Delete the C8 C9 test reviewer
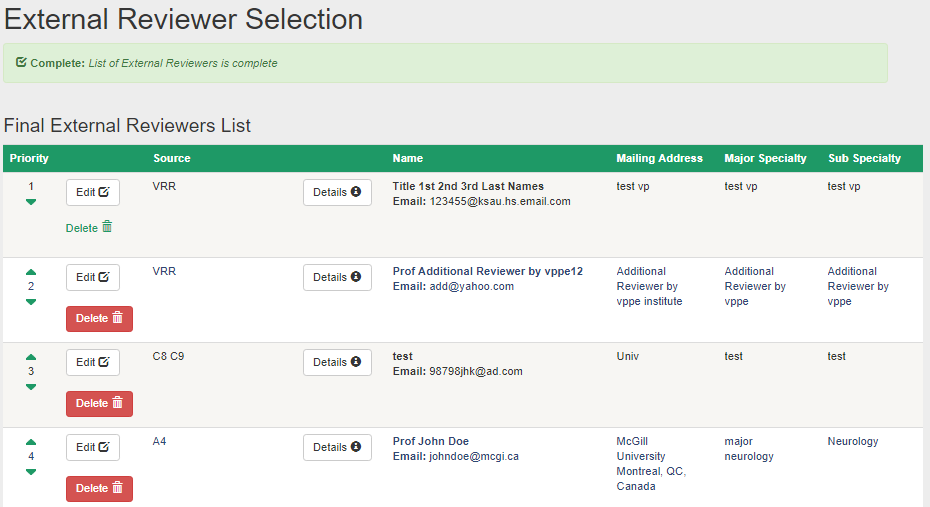Image resolution: width=930 pixels, height=507 pixels. click(99, 403)
